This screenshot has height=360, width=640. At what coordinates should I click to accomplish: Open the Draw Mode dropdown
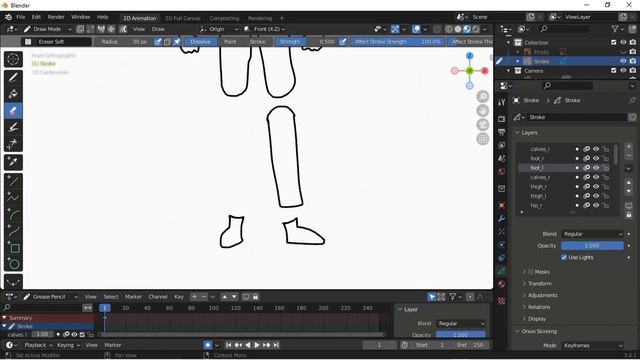(x=47, y=29)
